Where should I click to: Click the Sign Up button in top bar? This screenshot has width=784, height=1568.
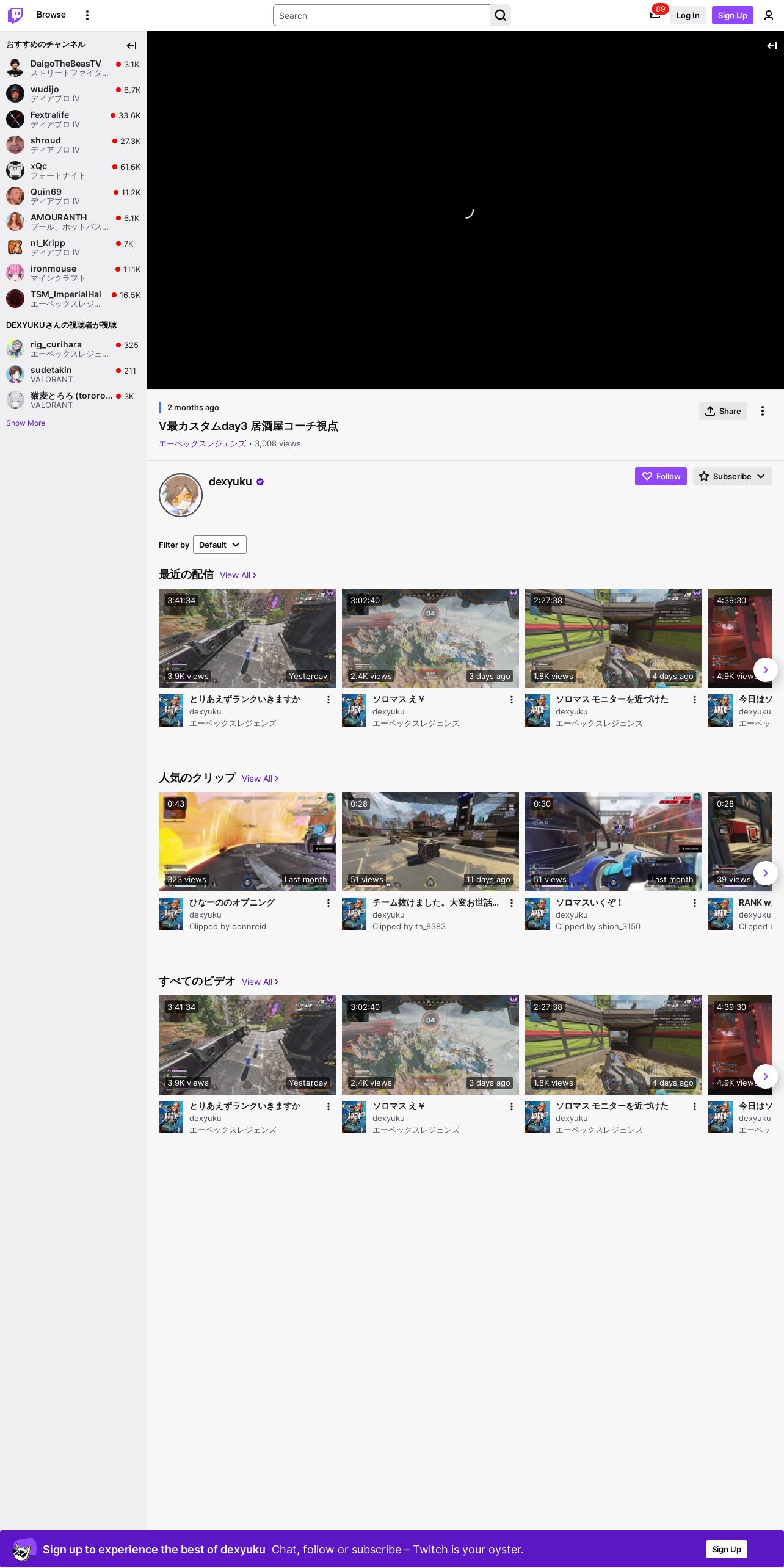coord(733,15)
